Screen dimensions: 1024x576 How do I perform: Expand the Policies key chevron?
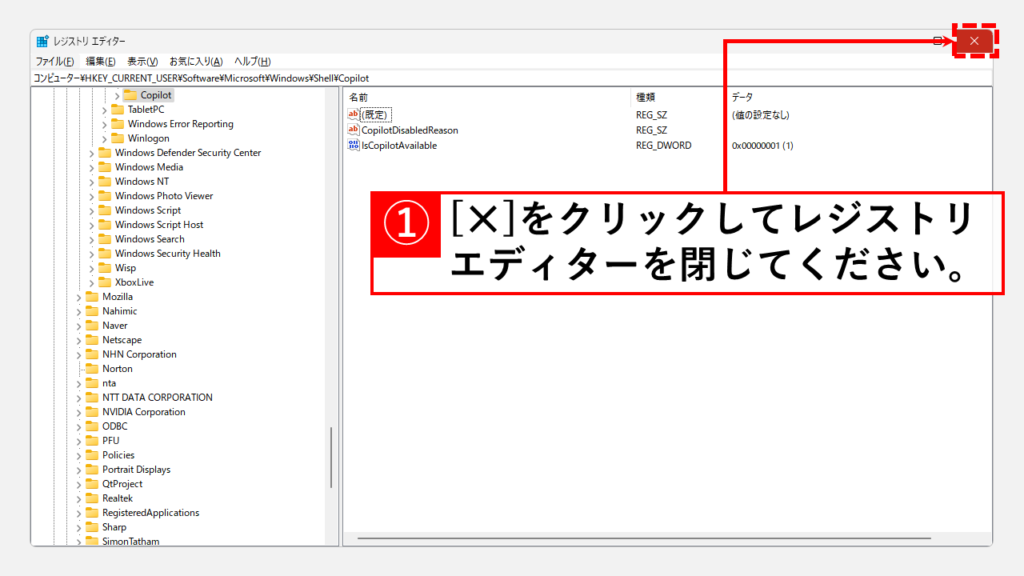pyautogui.click(x=79, y=455)
